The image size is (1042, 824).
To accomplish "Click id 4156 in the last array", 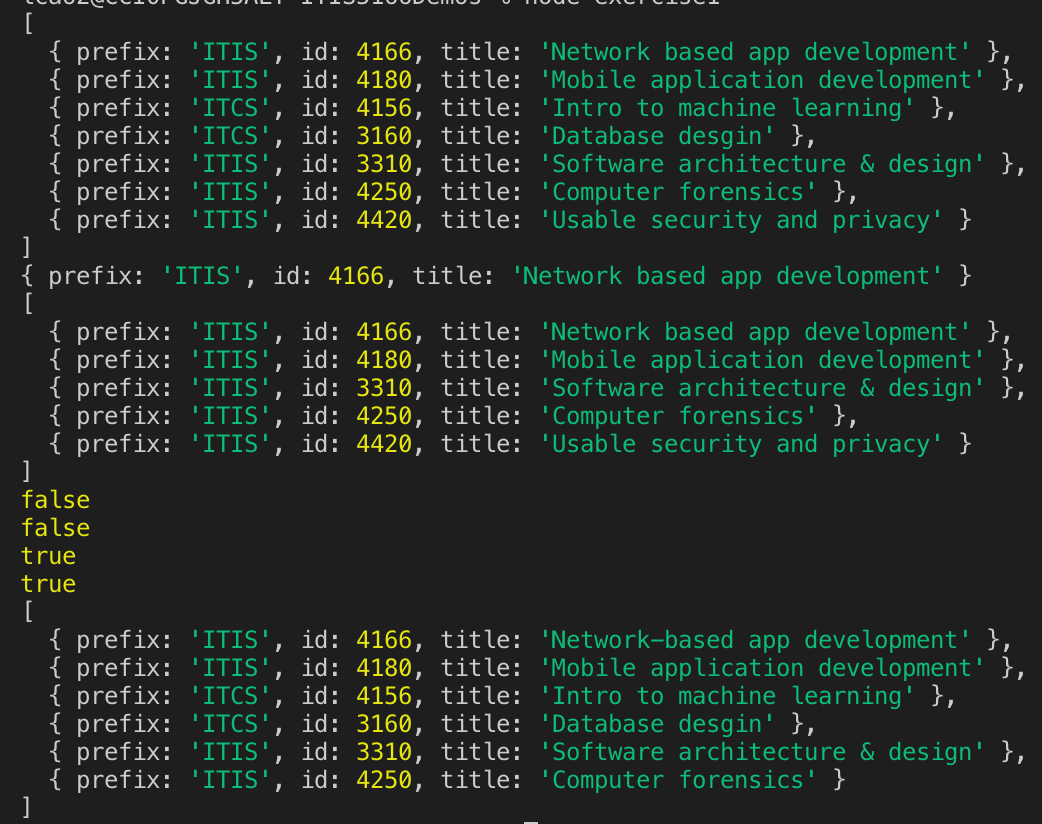I will click(x=384, y=696).
